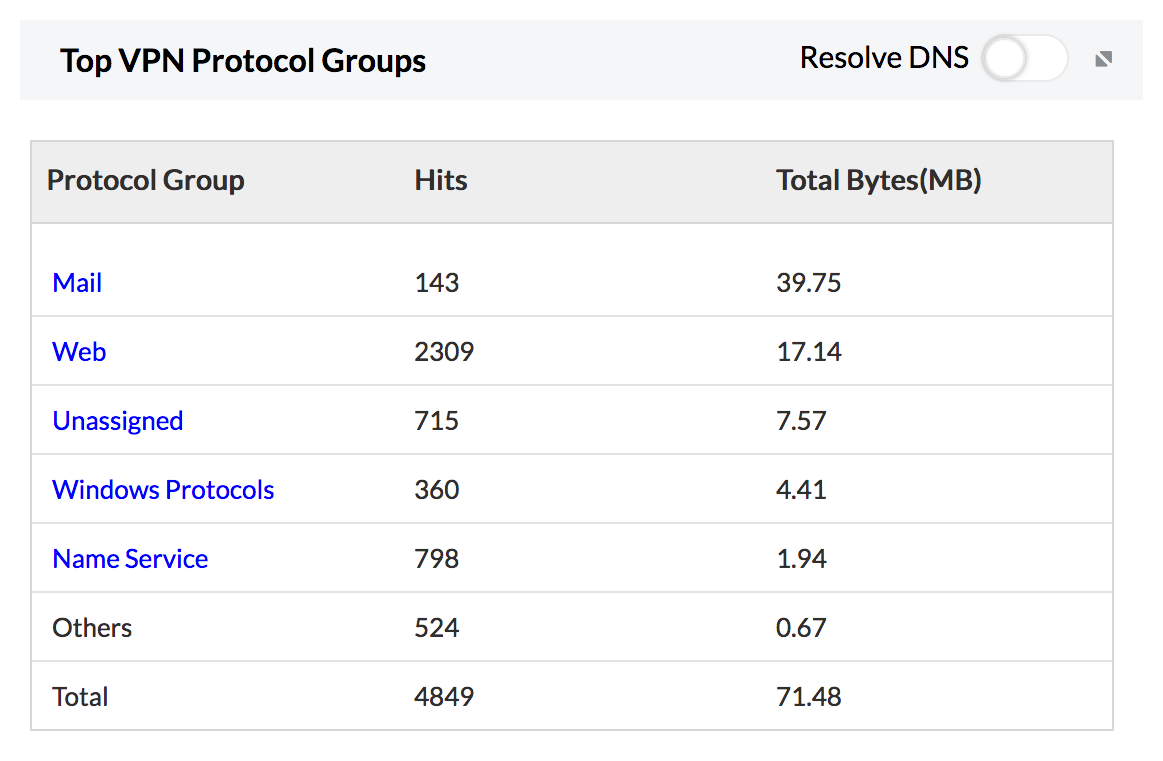The width and height of the screenshot is (1163, 761).
Task: Click the 7.57 bytes value for Unassigned
Action: 801,421
